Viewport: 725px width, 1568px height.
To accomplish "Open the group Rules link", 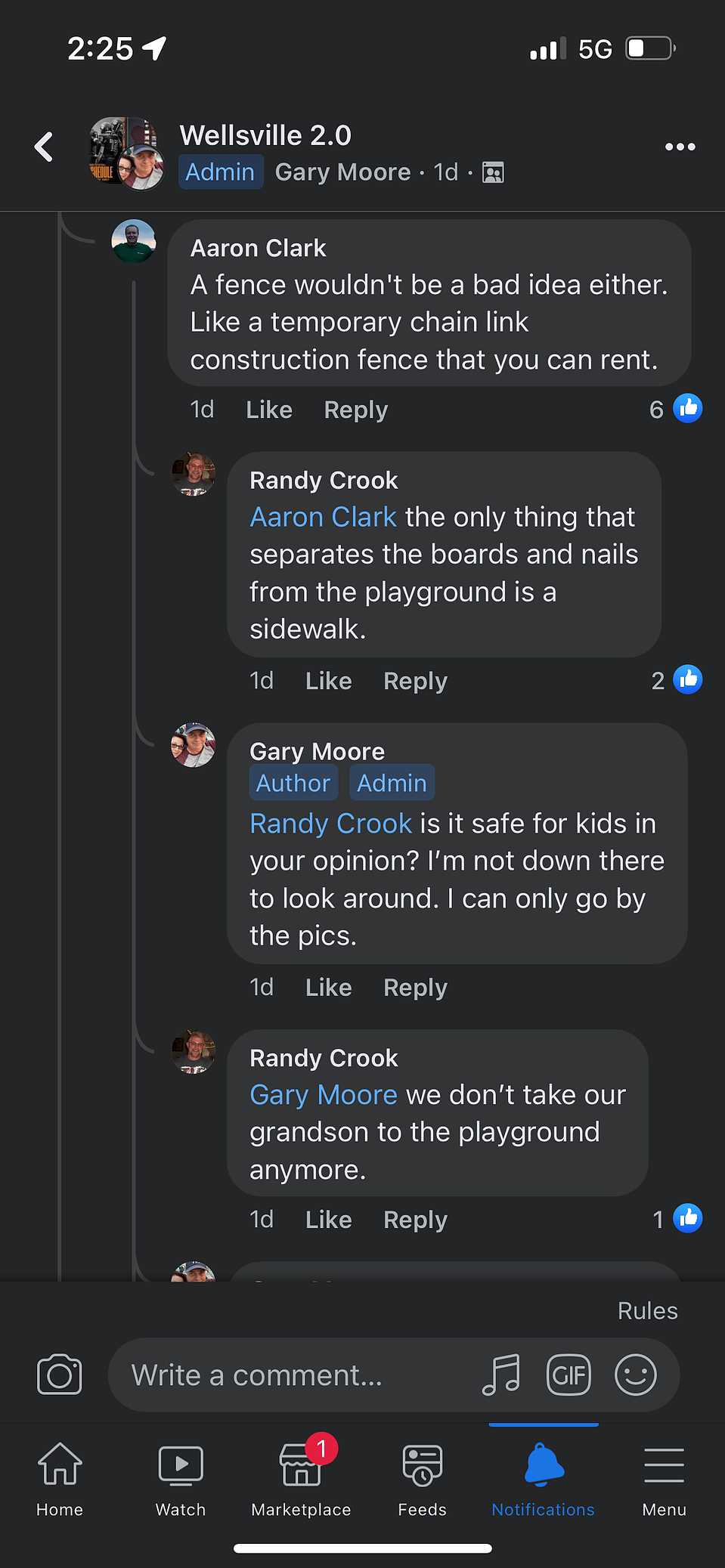I will [648, 1310].
